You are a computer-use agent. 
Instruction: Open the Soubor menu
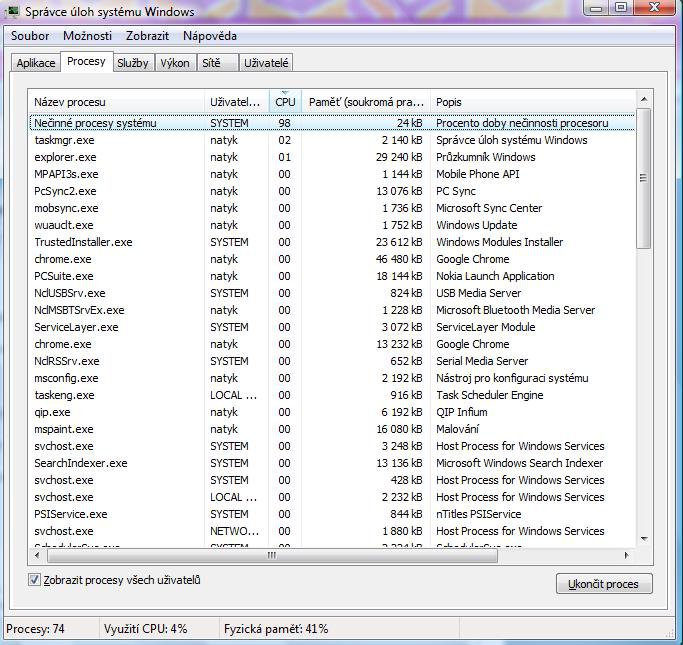pos(30,36)
